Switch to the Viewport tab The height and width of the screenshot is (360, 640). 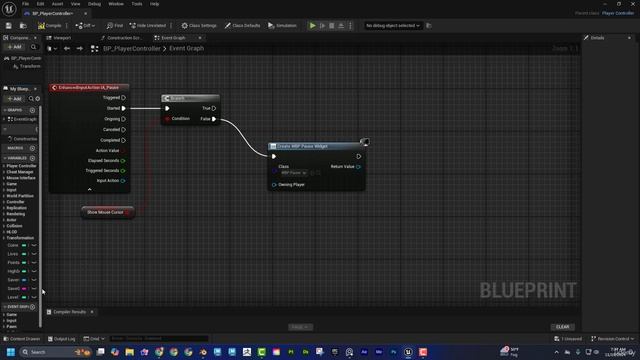point(62,38)
